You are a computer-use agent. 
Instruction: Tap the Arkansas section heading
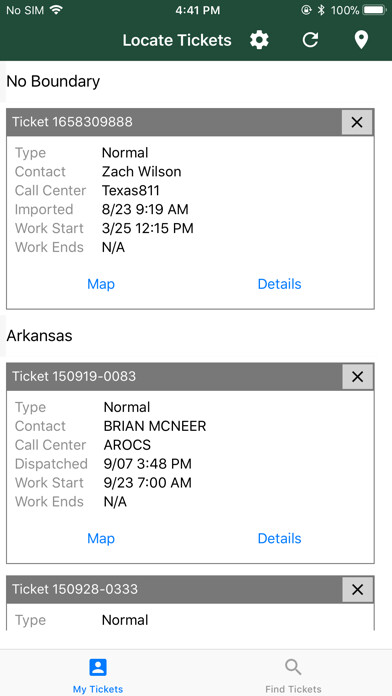(39, 336)
